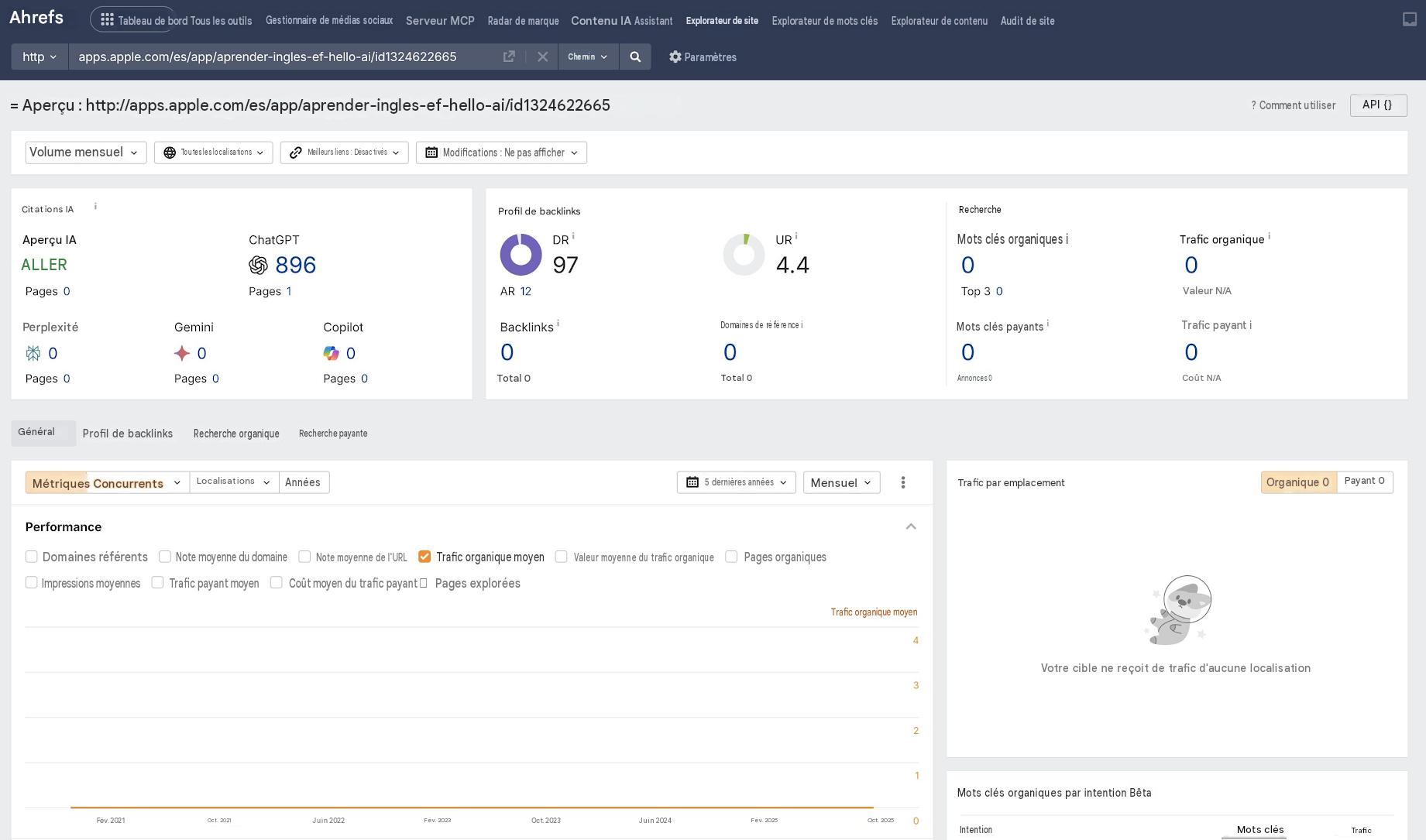Open Meilleurs liens : Désactivés dropdown
The height and width of the screenshot is (840, 1426).
(x=345, y=153)
